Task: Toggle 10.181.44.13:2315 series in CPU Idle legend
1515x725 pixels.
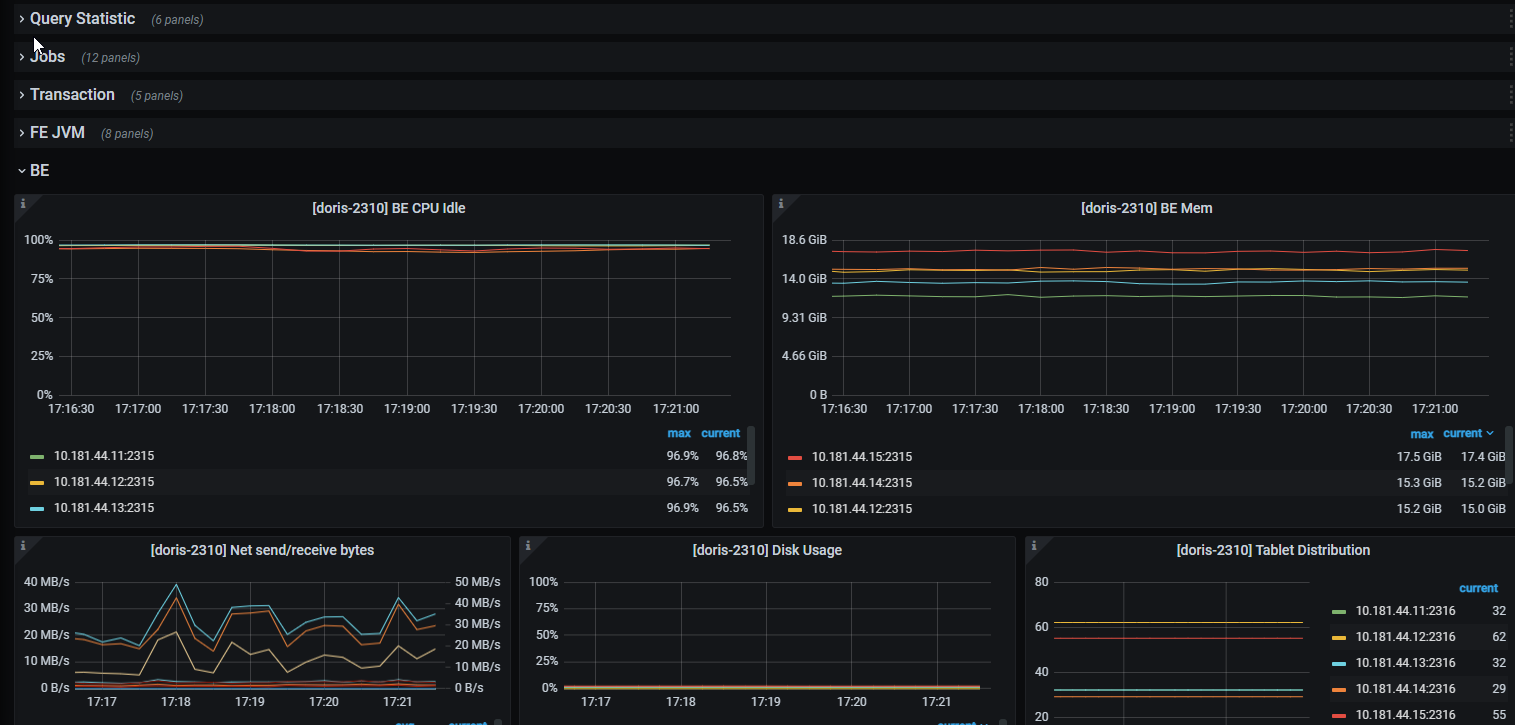Action: pyautogui.click(x=104, y=508)
